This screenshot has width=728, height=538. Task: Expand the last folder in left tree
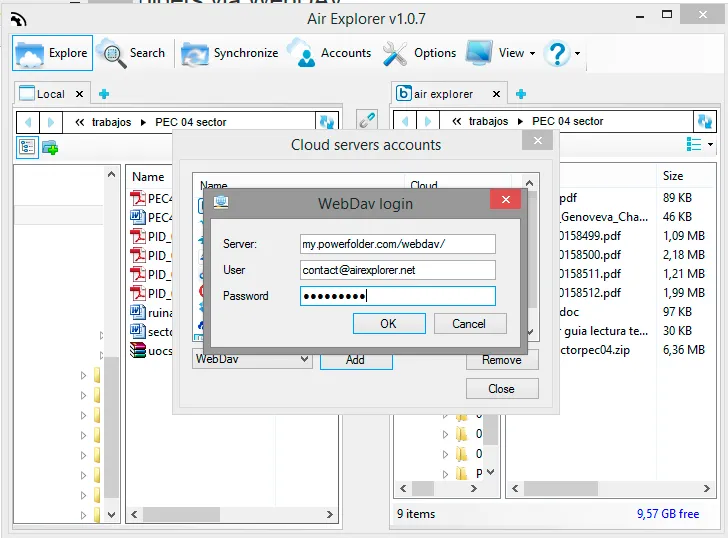[84, 515]
